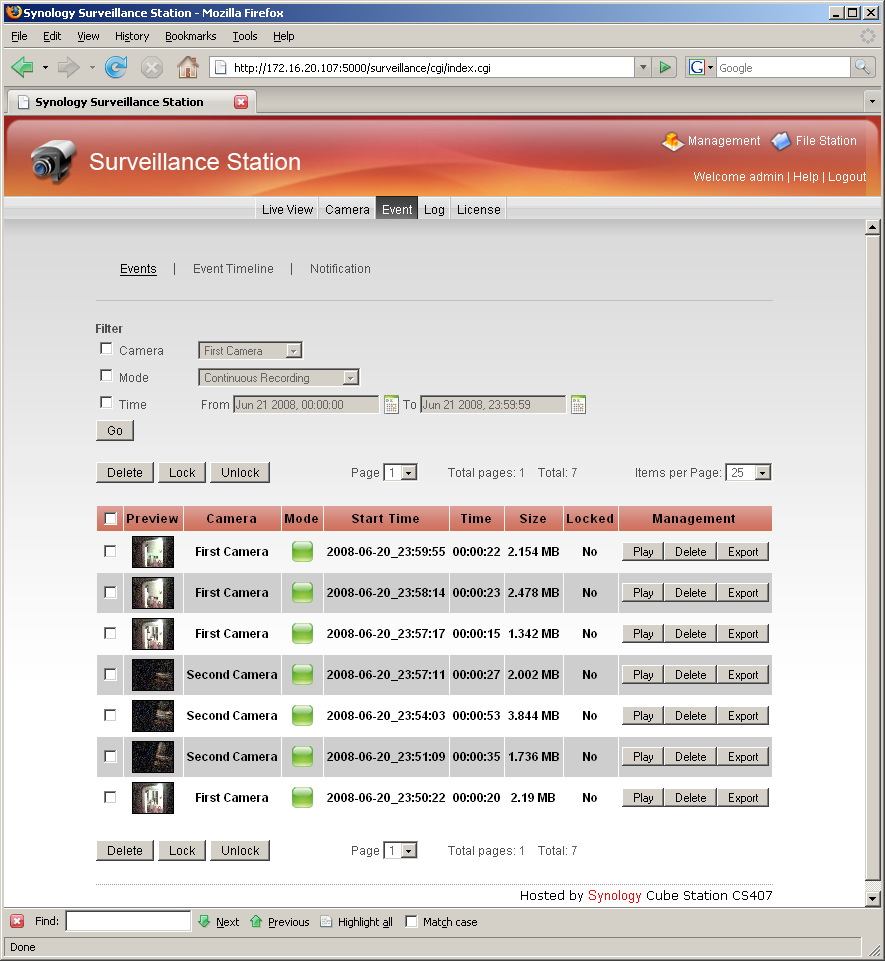Click the vertical scrollbar up arrow
The image size is (885, 961).
873,227
